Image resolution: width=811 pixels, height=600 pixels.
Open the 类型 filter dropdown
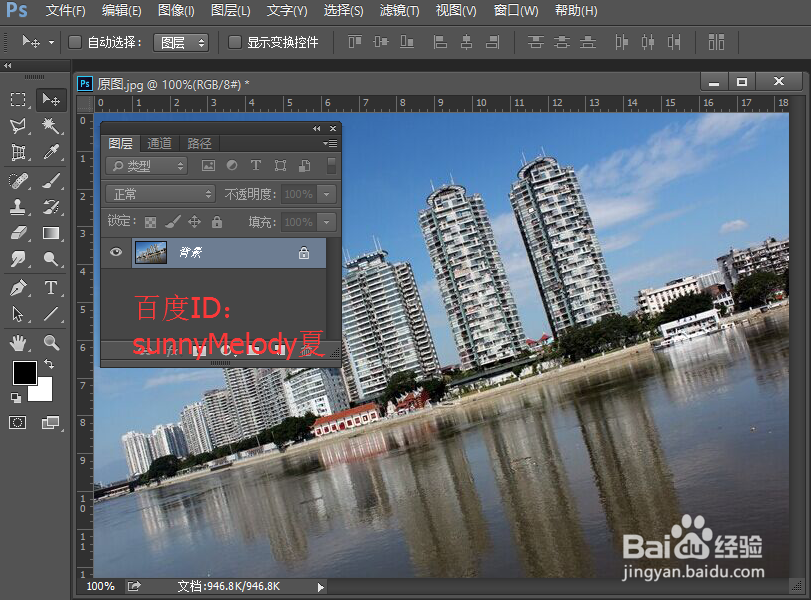[x=146, y=166]
